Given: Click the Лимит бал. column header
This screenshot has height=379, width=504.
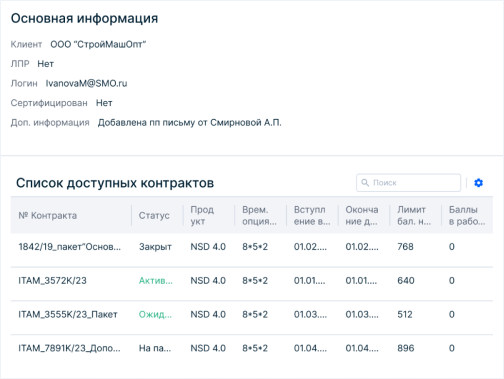Looking at the screenshot, I should (x=414, y=215).
